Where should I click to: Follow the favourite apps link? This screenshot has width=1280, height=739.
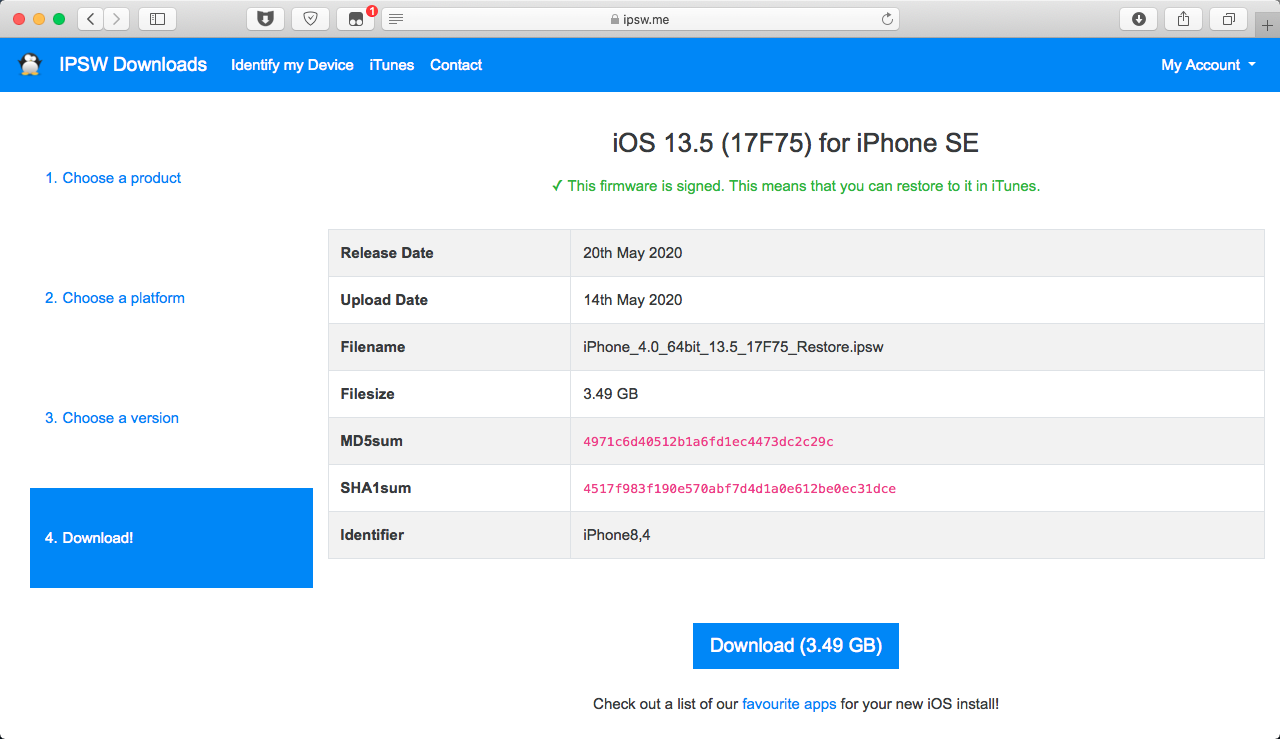coord(789,704)
